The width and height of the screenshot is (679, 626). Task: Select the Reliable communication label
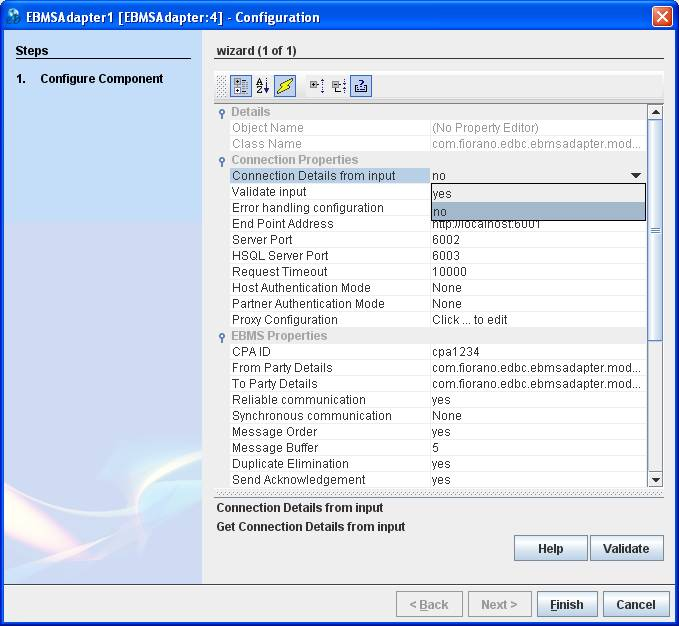coord(299,400)
